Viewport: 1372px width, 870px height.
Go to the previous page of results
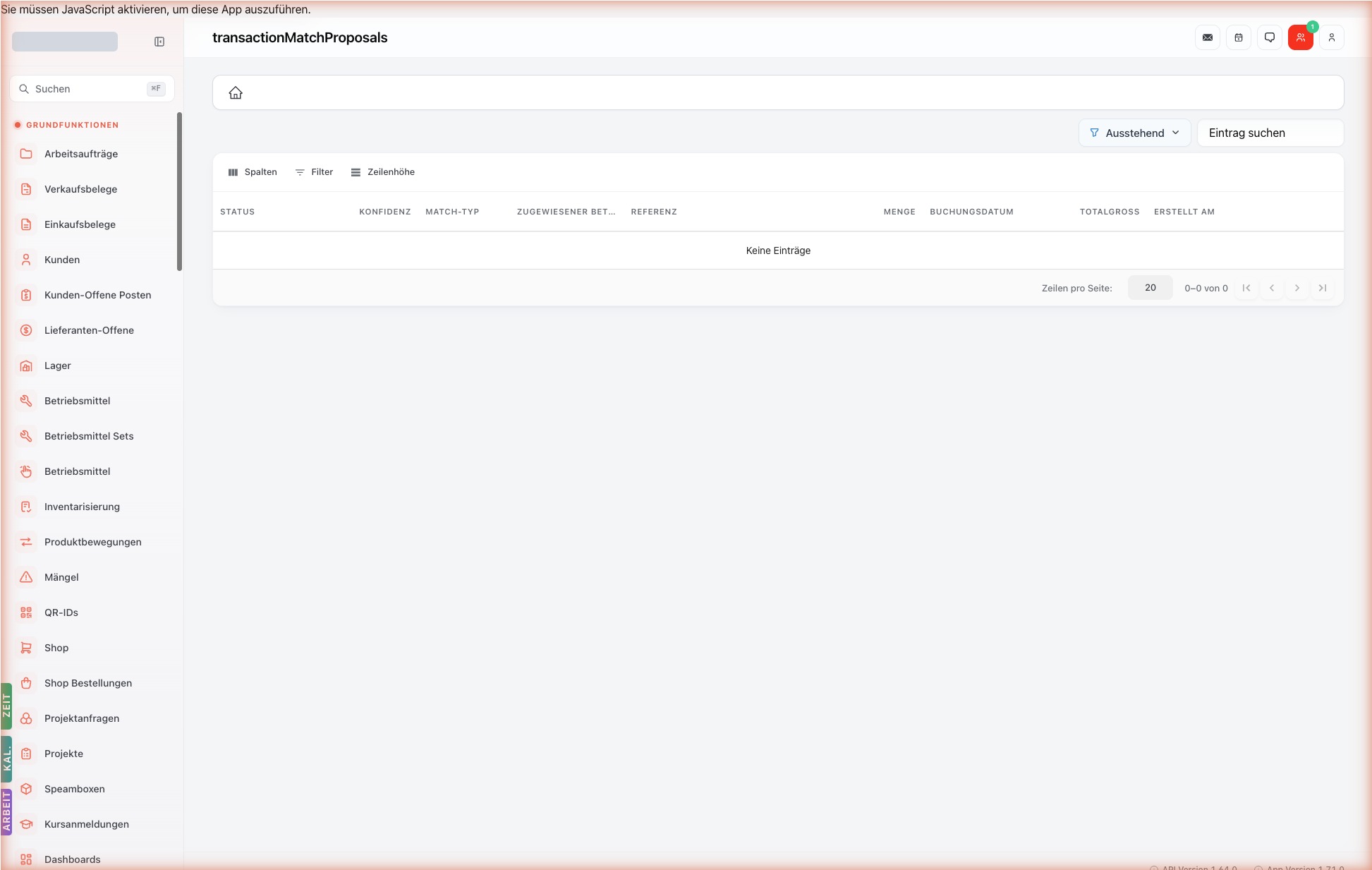[1272, 288]
